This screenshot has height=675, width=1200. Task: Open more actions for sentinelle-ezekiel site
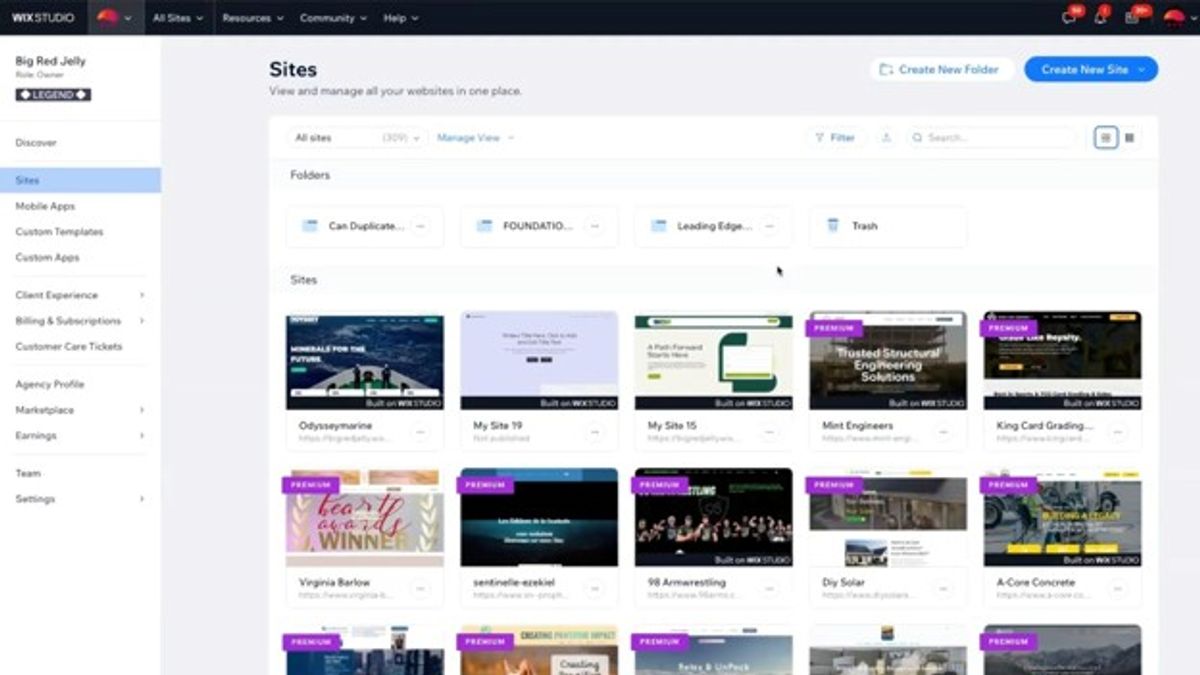pyautogui.click(x=595, y=589)
